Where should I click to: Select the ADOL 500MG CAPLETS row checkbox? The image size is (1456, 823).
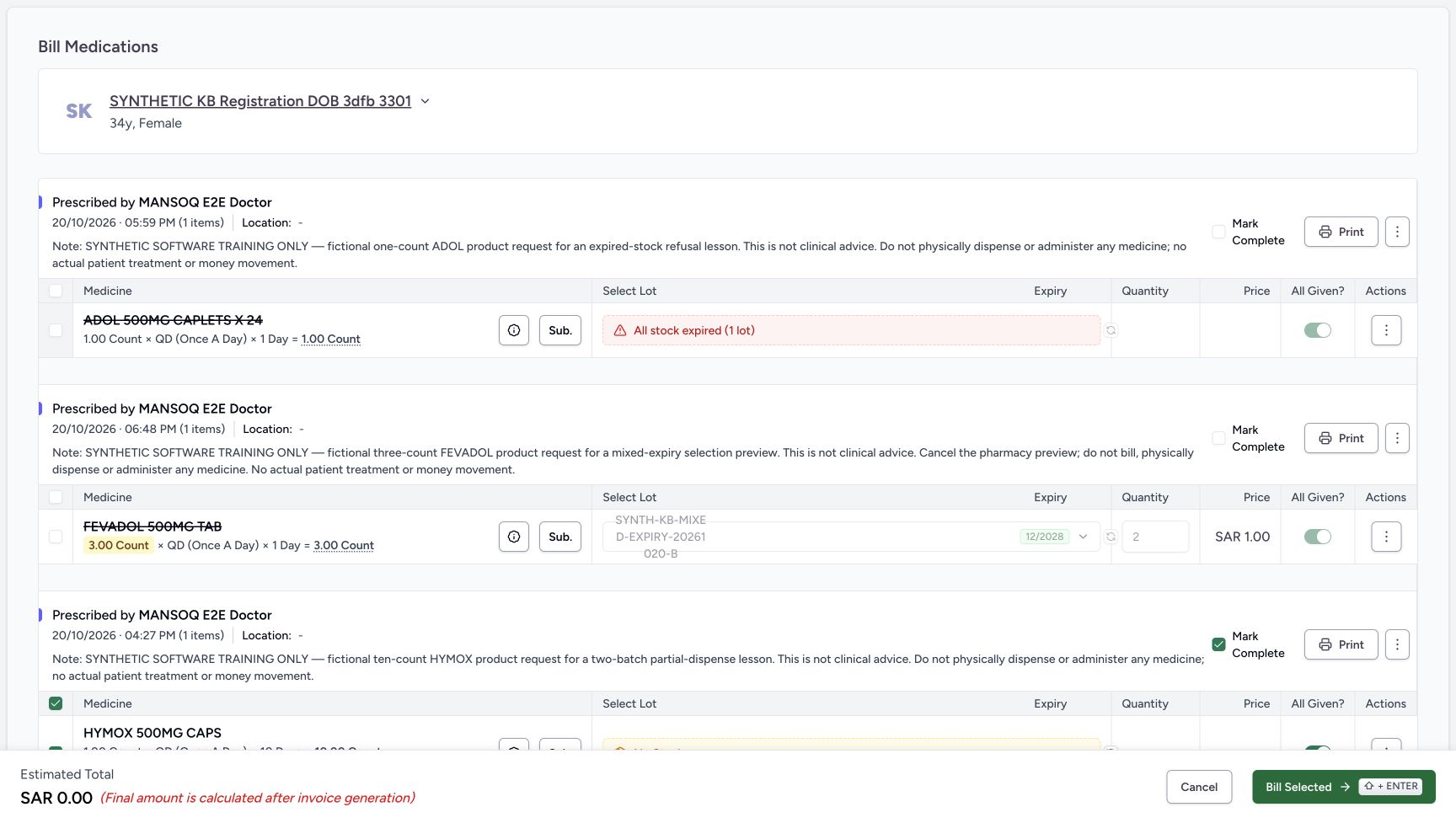56,330
